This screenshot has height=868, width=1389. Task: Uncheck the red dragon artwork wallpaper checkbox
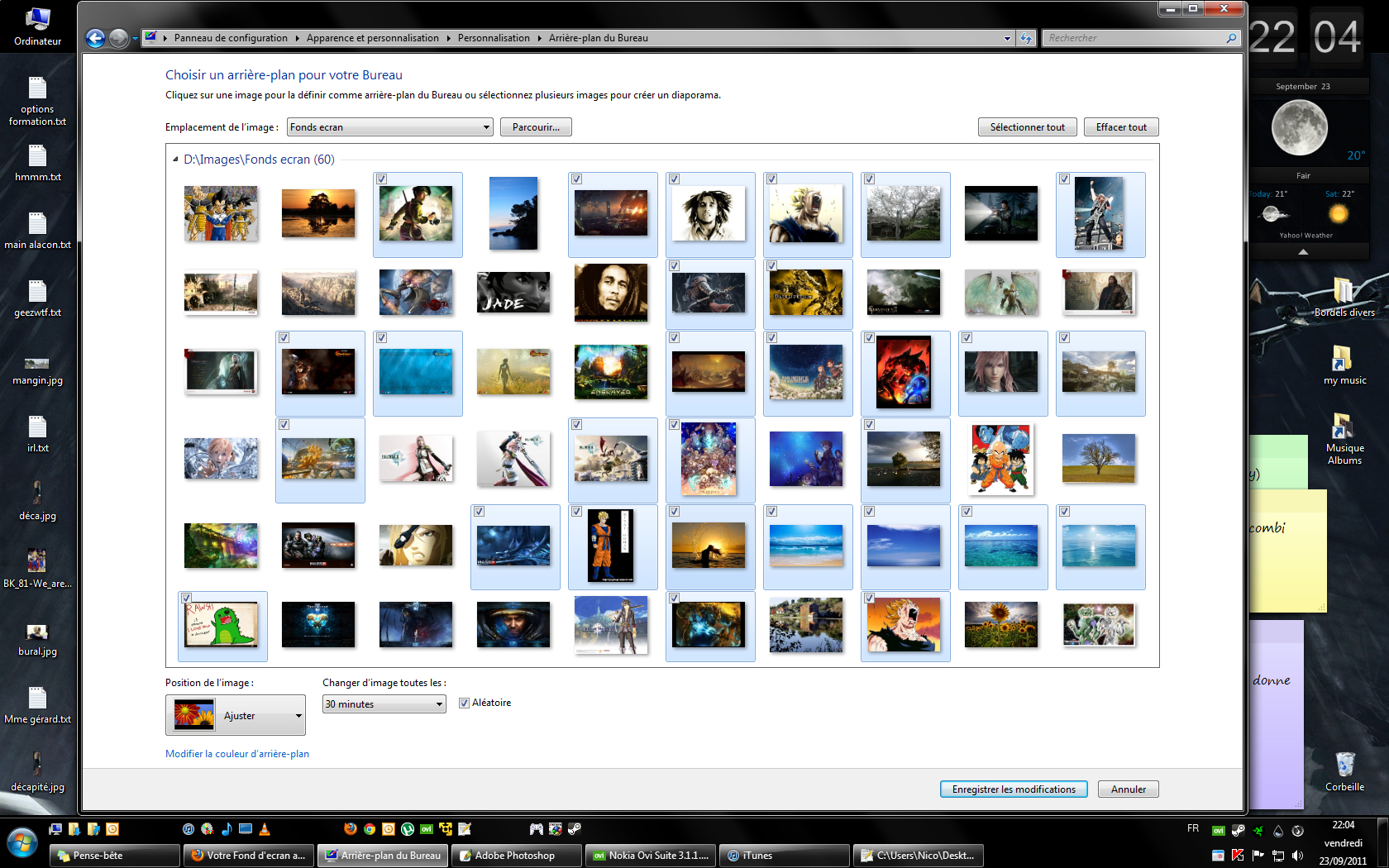click(x=869, y=337)
